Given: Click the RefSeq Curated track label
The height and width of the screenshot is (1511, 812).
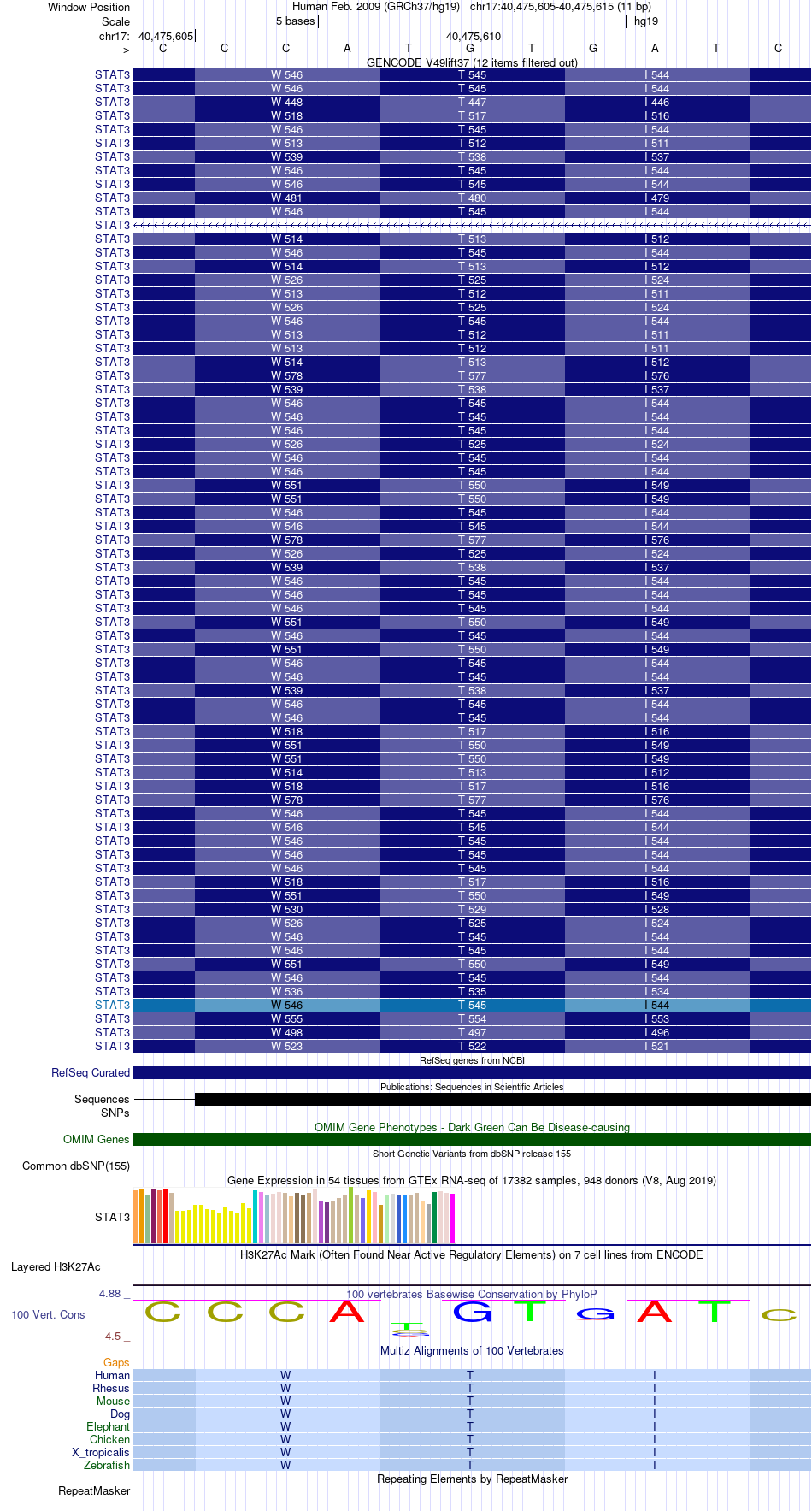Looking at the screenshot, I should coord(91,1072).
